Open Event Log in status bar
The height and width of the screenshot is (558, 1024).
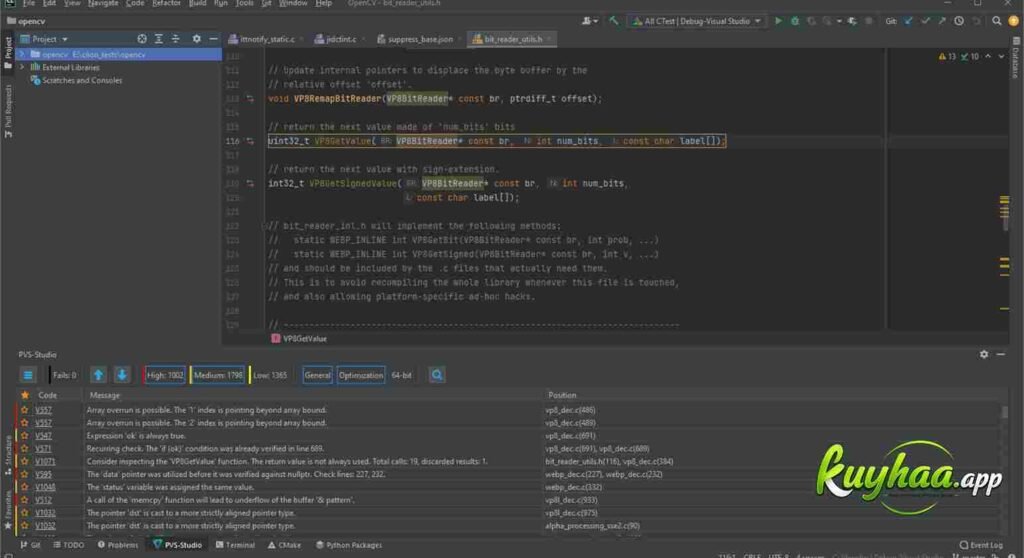981,545
